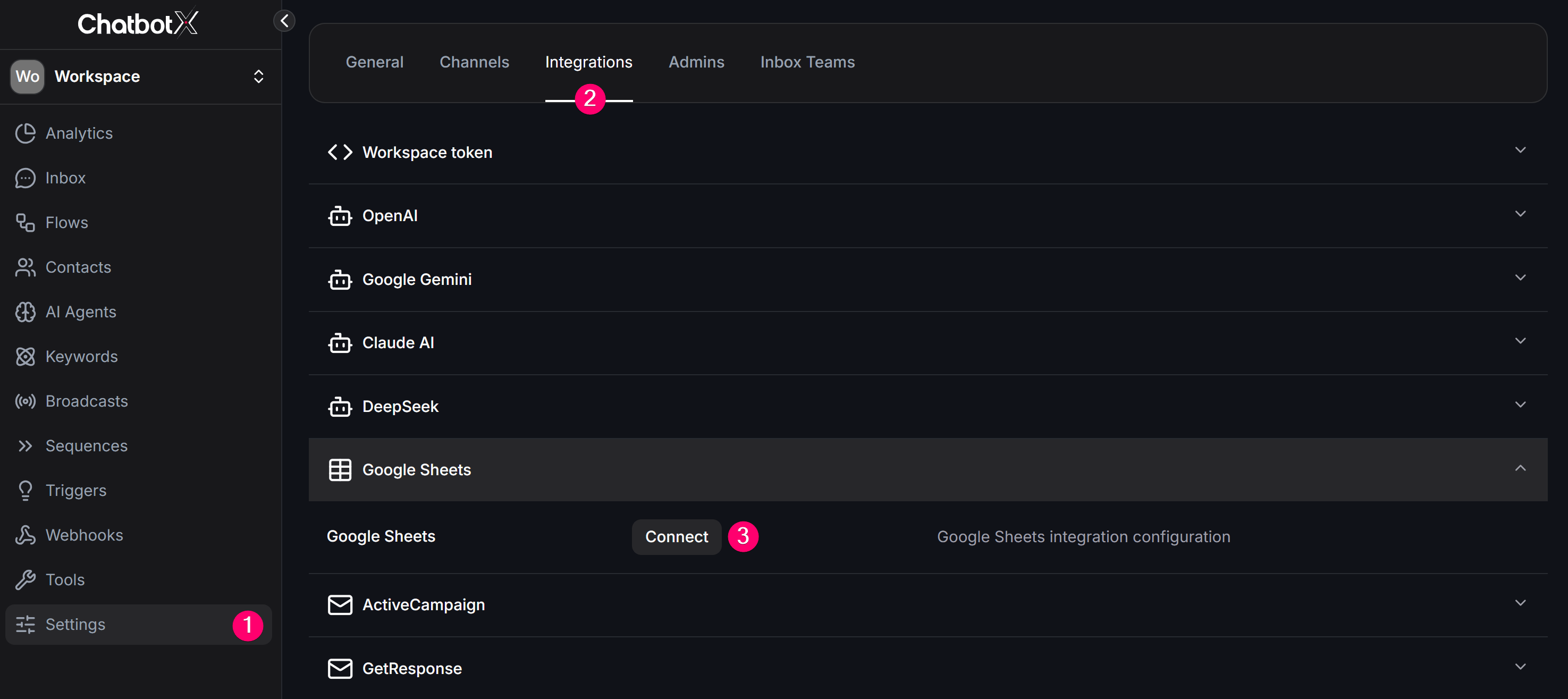The height and width of the screenshot is (699, 1568).
Task: Click the Broadcasts signal icon
Action: tap(25, 401)
